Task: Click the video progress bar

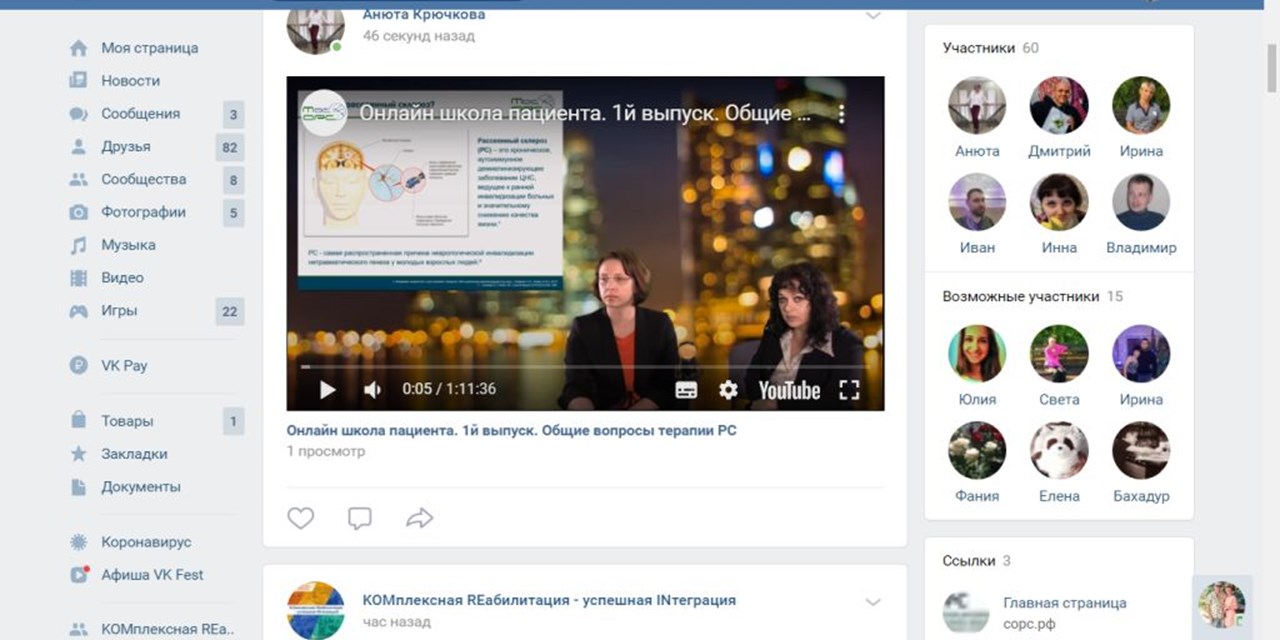Action: pyautogui.click(x=585, y=367)
